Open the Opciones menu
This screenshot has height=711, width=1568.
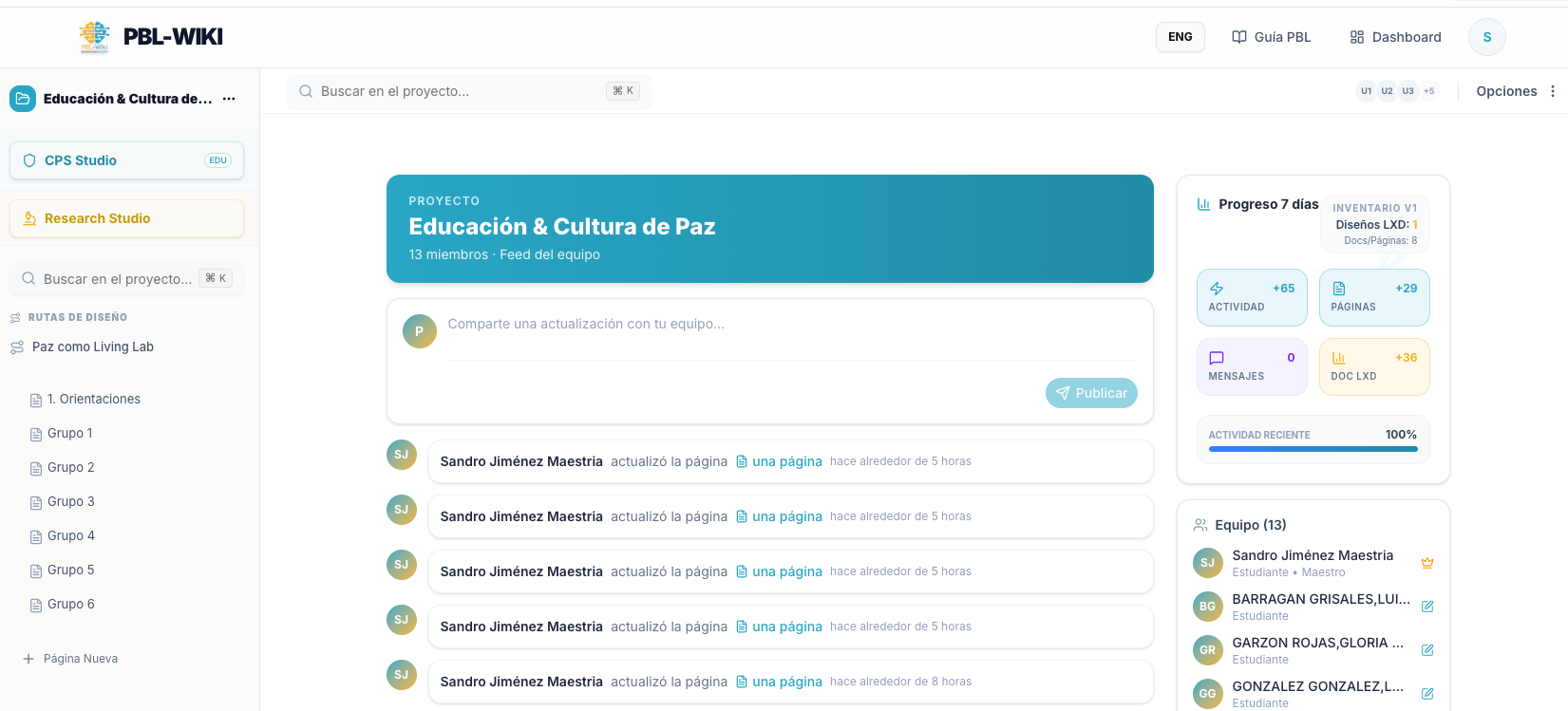pyautogui.click(x=1515, y=91)
